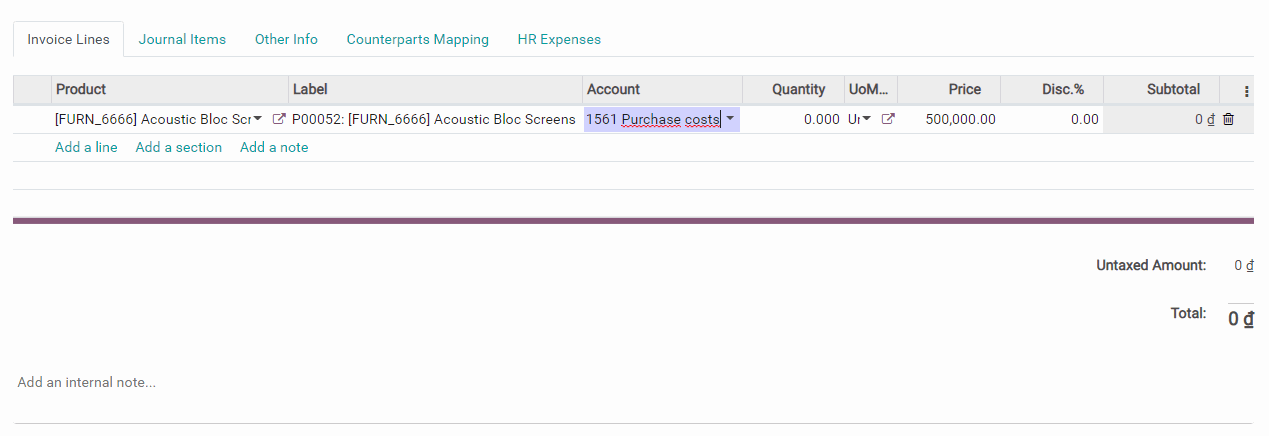
Task: Open the optional columns kebab menu
Action: coord(1246,90)
